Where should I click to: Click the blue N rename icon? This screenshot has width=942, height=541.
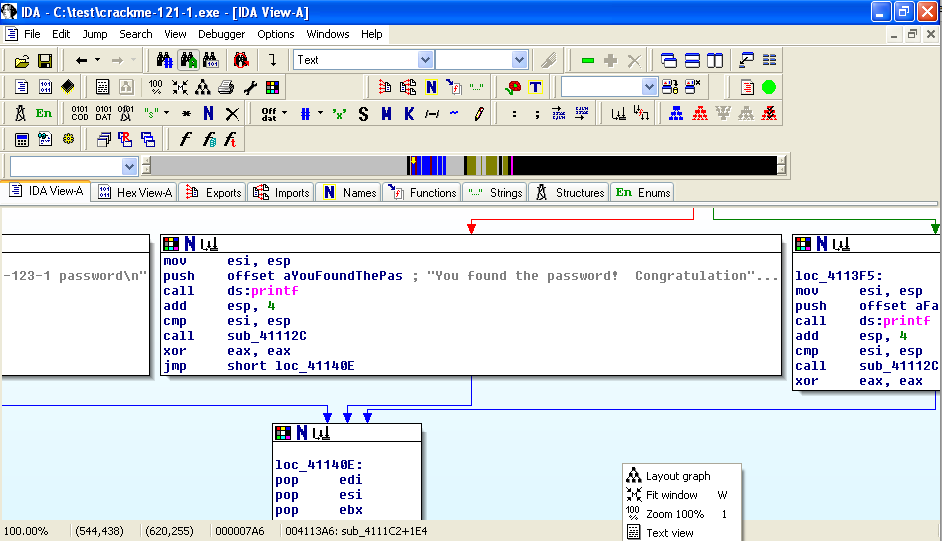pos(208,114)
